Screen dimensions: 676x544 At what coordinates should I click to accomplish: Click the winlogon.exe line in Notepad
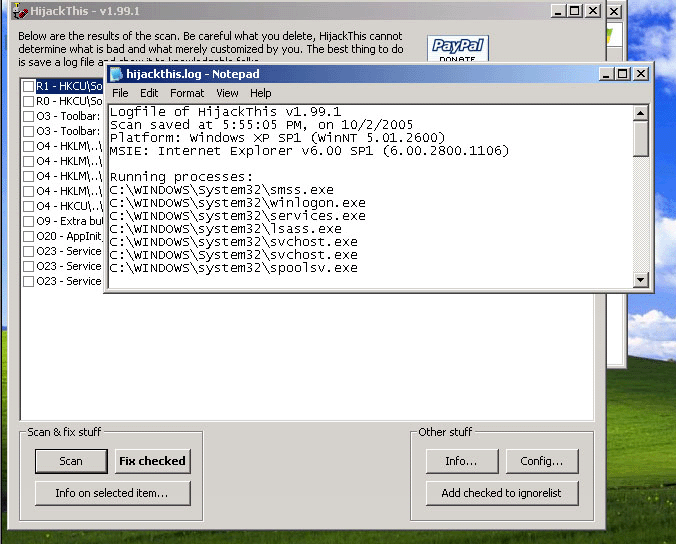[238, 203]
